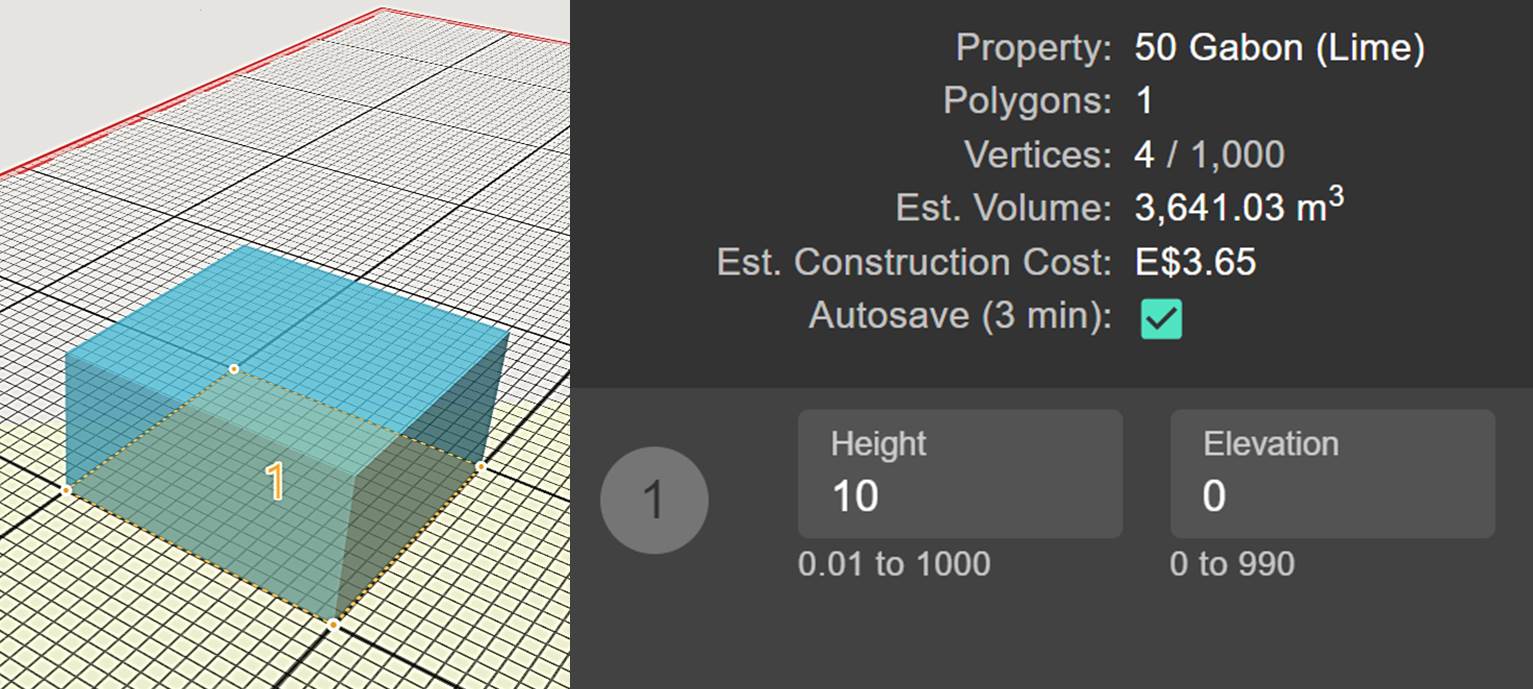
Task: Click the Est. Construction Cost value E$3.65
Action: coord(1195,262)
